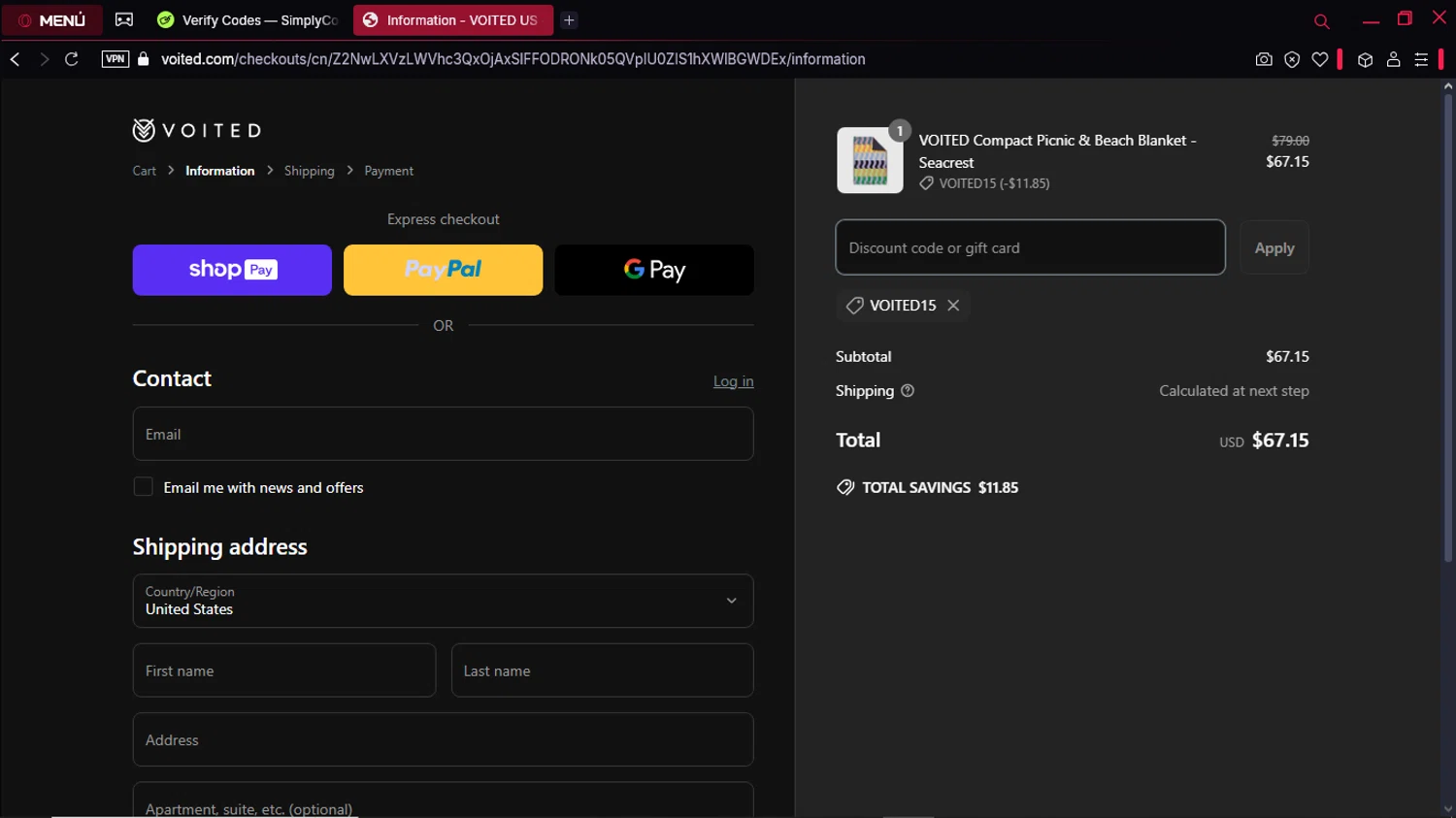Click the picnic blanket product thumbnail
Screen dimensions: 1456x818
[870, 160]
